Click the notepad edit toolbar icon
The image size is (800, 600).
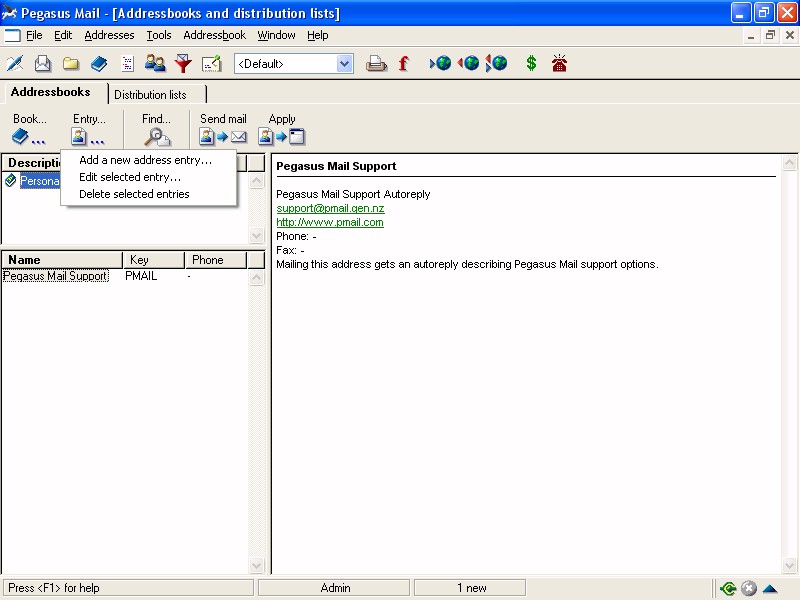tap(211, 63)
